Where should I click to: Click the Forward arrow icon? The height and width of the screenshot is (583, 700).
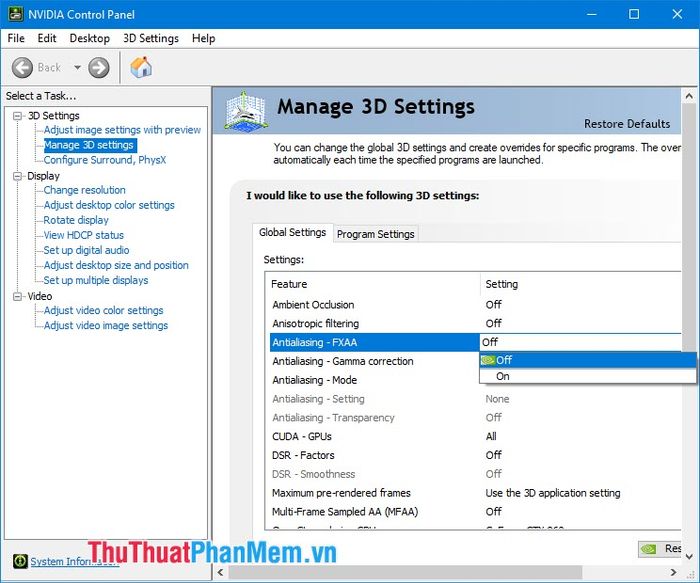(99, 68)
